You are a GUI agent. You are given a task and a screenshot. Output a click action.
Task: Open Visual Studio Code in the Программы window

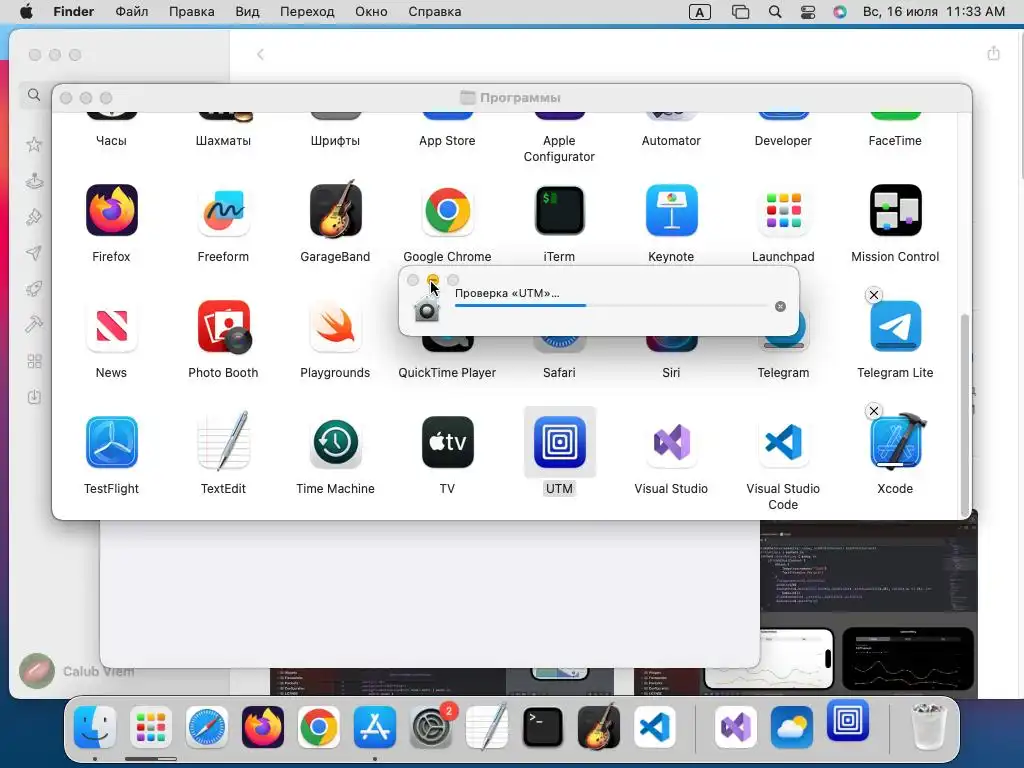pos(783,442)
